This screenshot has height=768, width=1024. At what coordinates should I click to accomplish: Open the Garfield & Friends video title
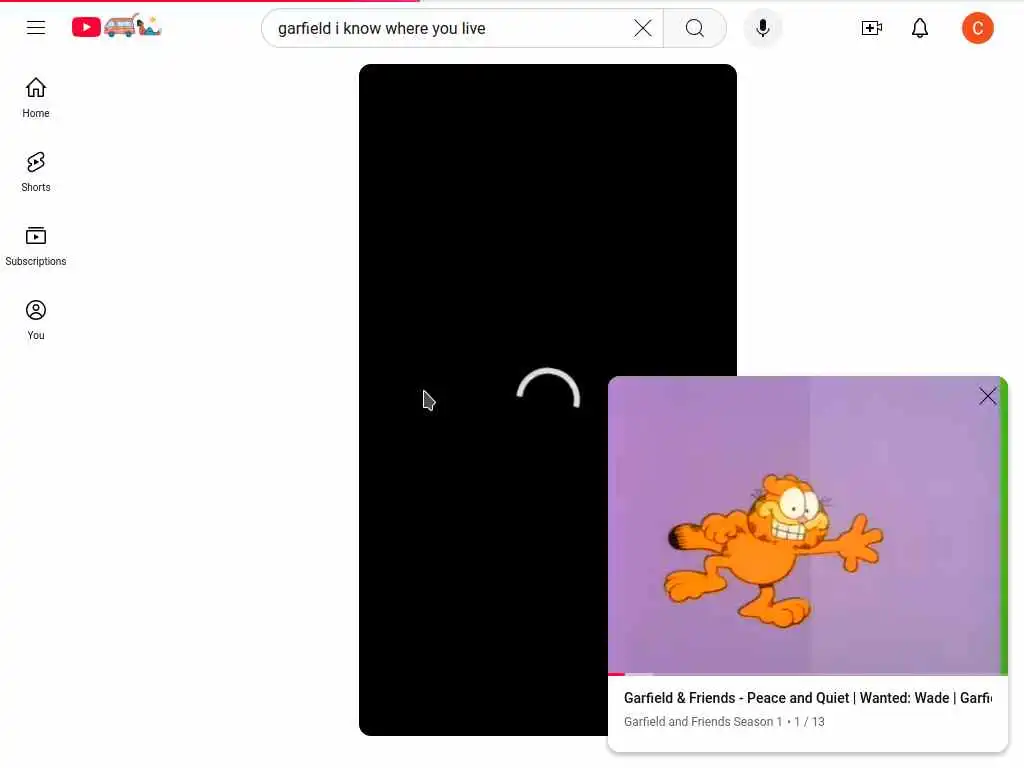pyautogui.click(x=807, y=697)
